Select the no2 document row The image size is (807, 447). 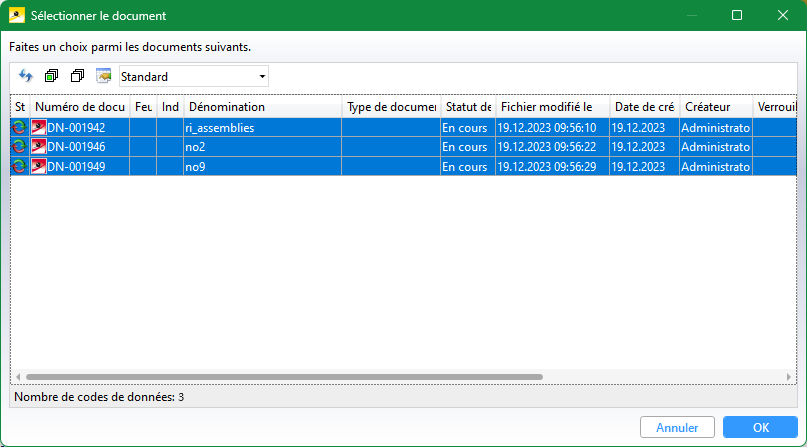pyautogui.click(x=260, y=146)
